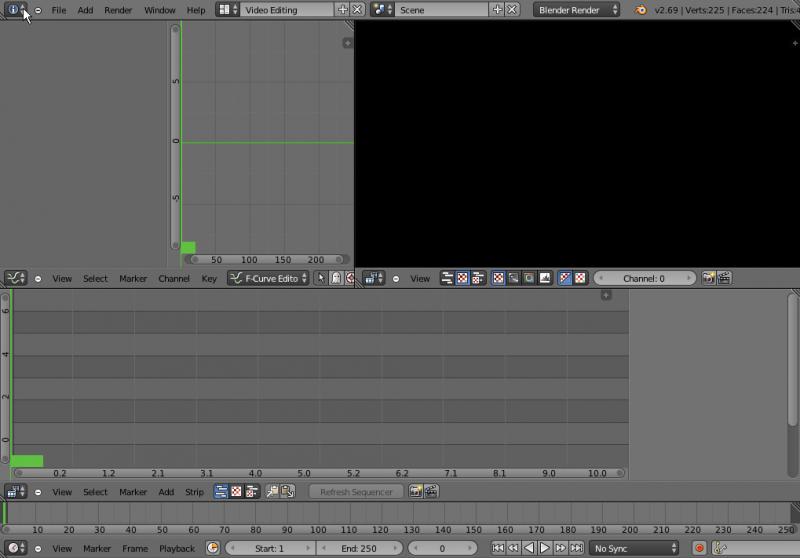The height and width of the screenshot is (558, 800).
Task: Toggle only-selected arrow filter in Graph Editor
Action: [x=320, y=278]
